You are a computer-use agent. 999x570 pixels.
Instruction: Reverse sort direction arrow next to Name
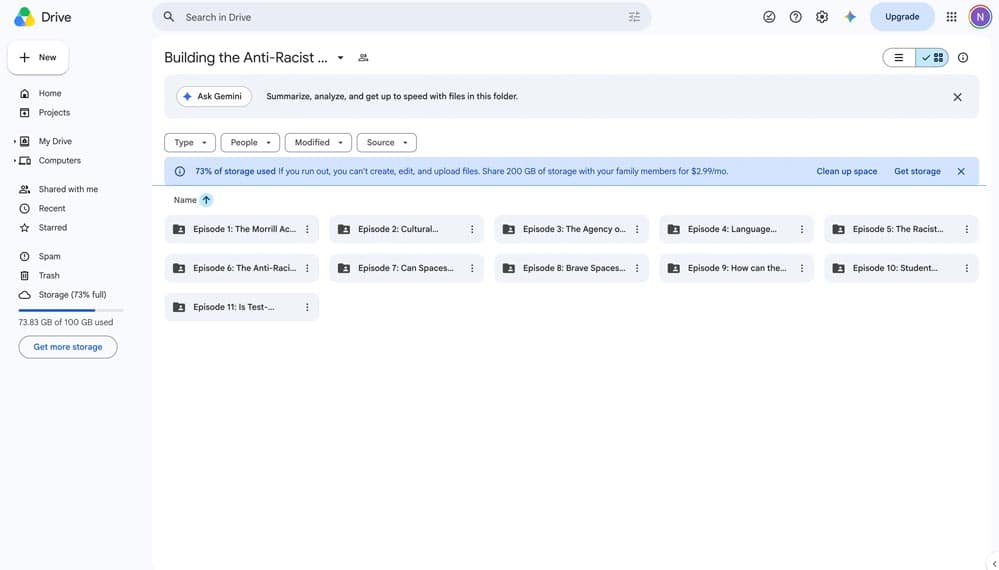206,200
